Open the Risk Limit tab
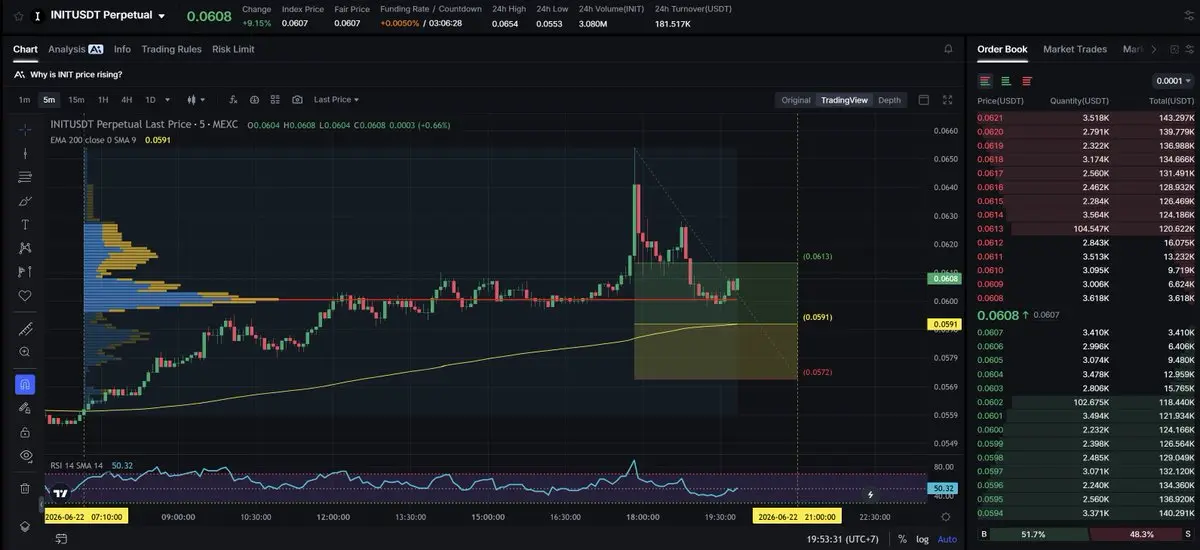Viewport: 1200px width, 550px height. click(233, 49)
